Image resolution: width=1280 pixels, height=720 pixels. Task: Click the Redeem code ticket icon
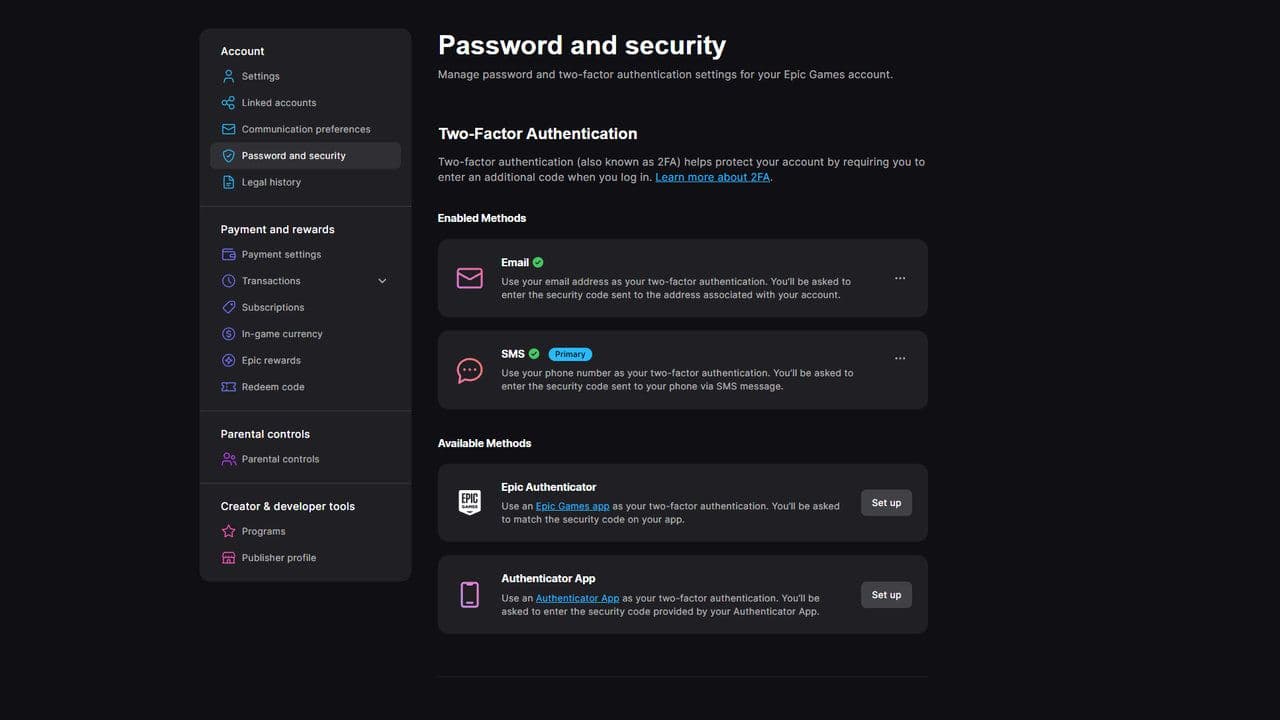tap(228, 387)
